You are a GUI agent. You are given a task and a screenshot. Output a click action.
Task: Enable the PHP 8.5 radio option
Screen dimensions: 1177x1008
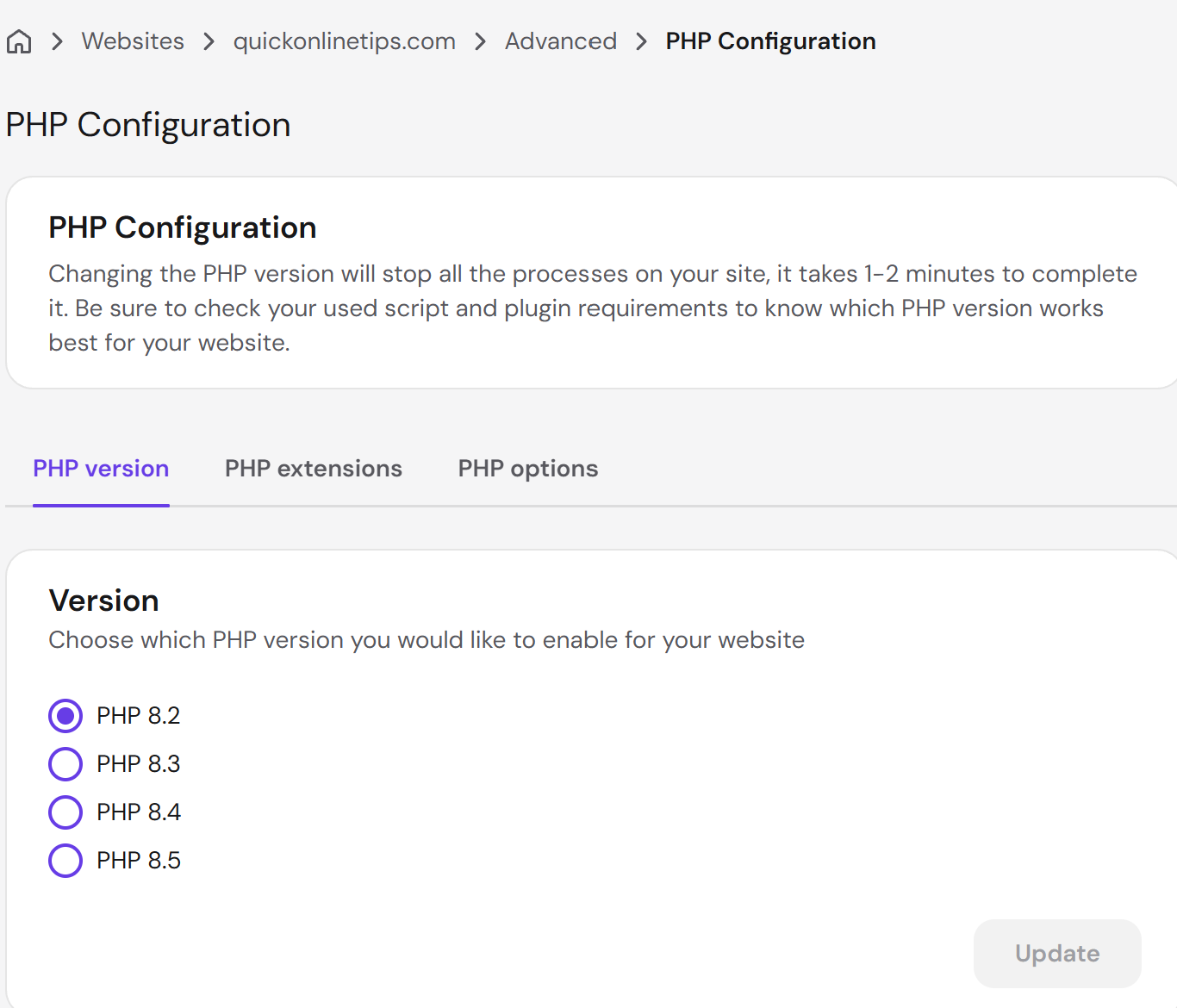pos(65,861)
